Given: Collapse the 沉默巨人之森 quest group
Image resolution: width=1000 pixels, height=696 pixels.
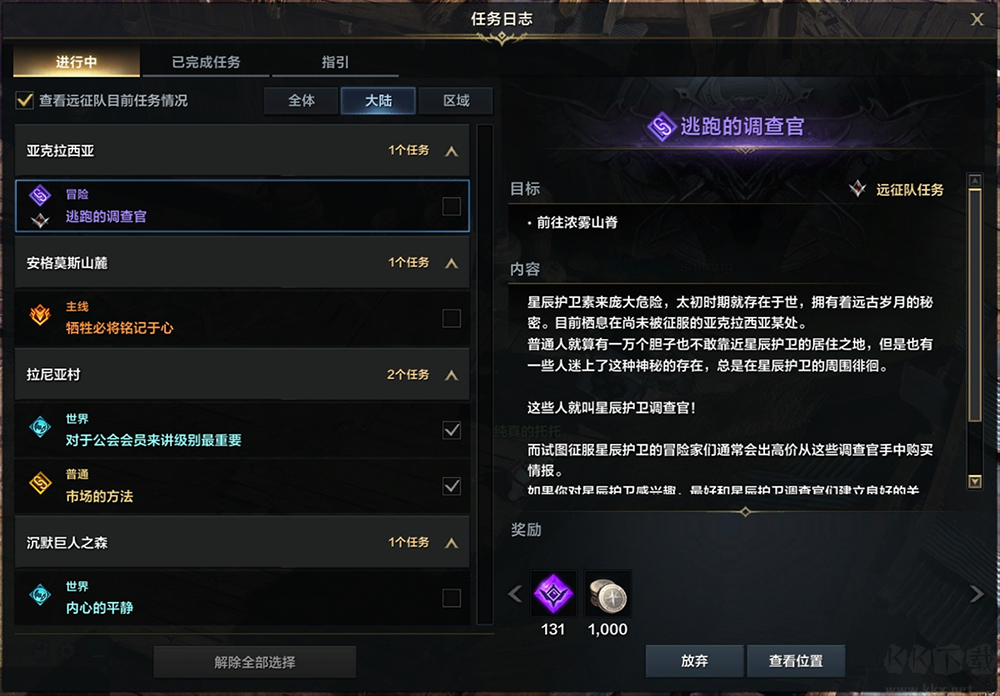Looking at the screenshot, I should pyautogui.click(x=452, y=543).
